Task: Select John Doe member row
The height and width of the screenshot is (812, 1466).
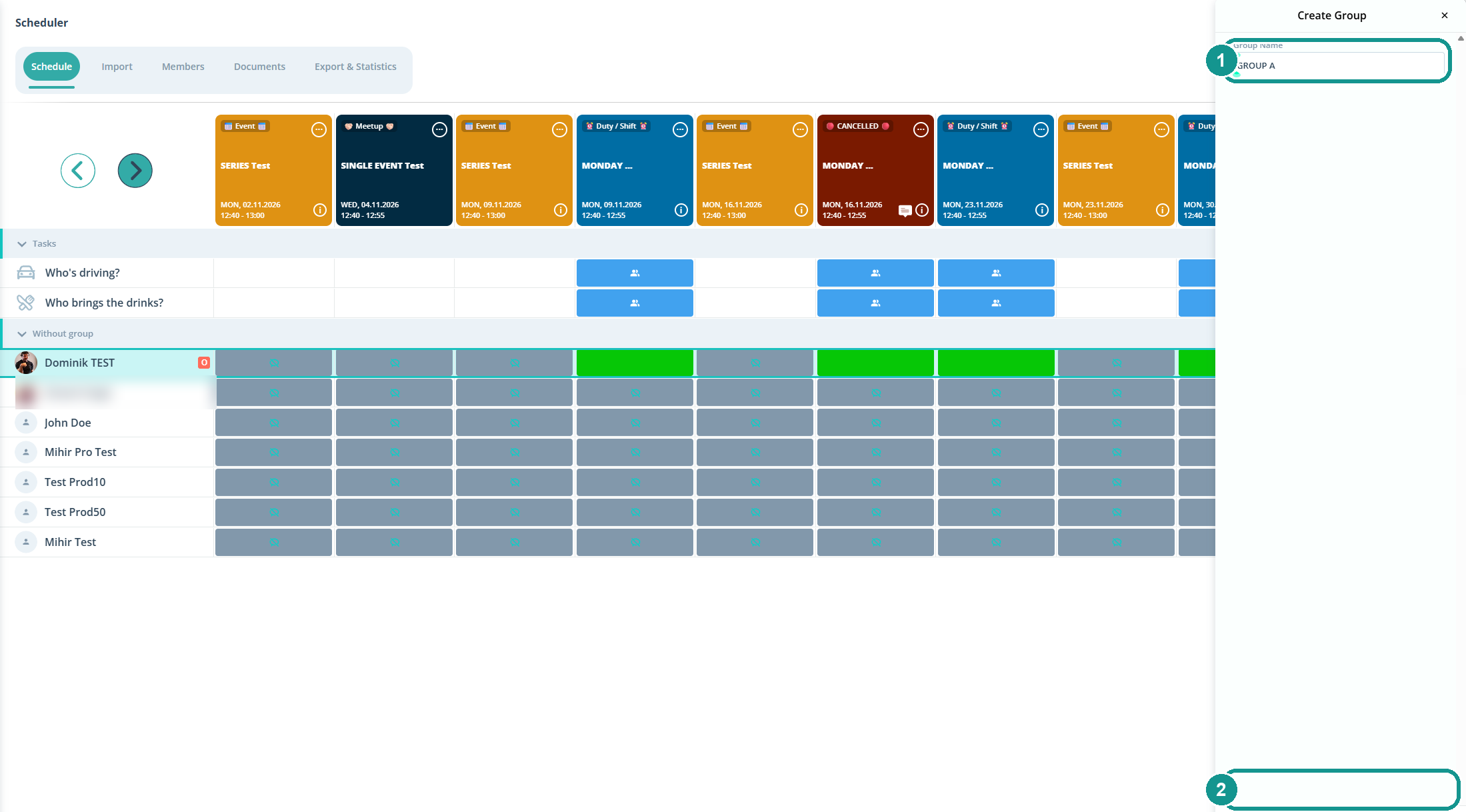Action: point(107,423)
